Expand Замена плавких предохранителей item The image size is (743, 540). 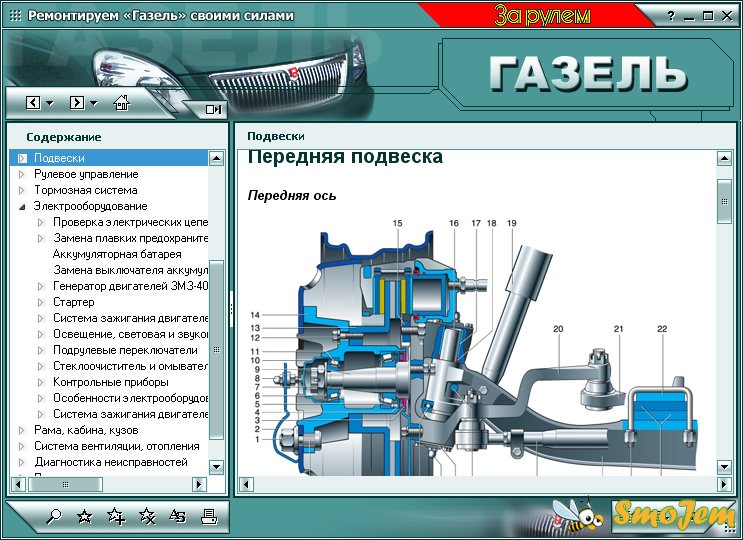click(x=41, y=238)
